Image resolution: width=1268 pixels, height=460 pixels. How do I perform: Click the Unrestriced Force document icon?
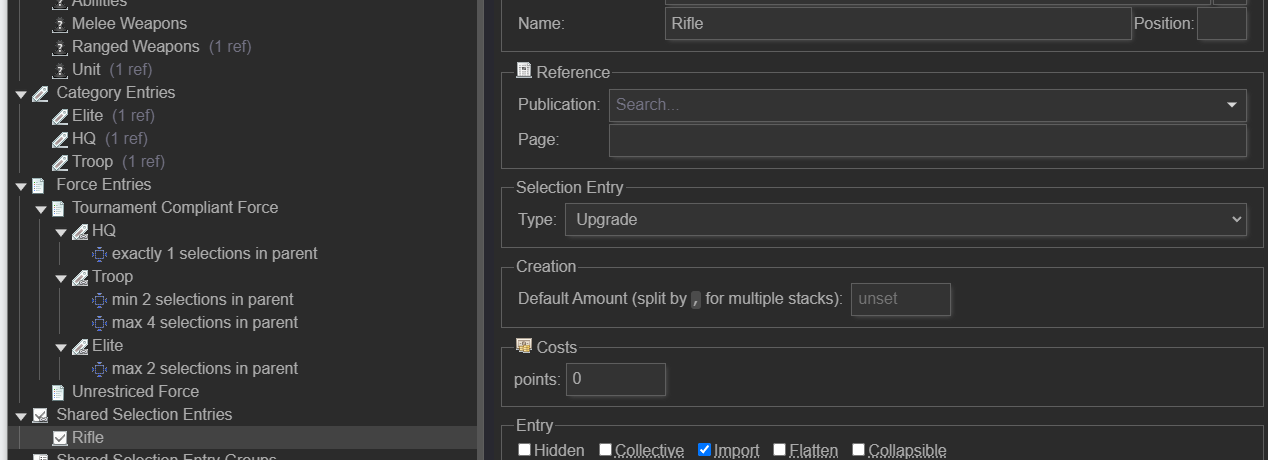(58, 392)
